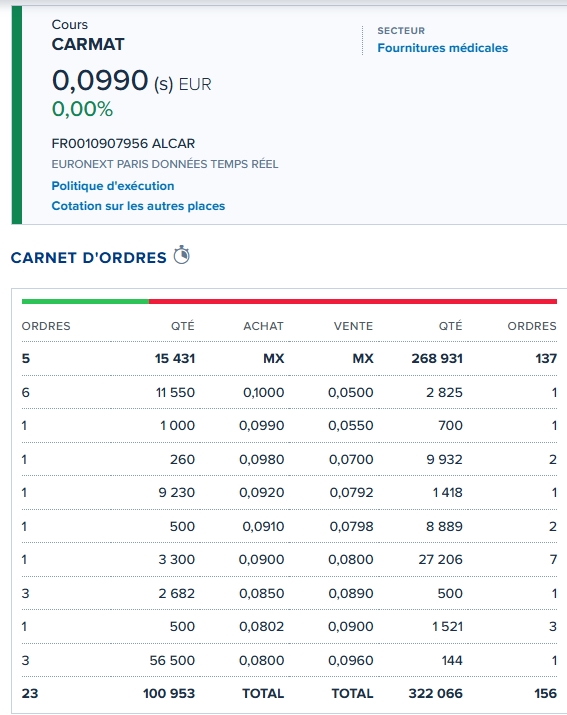The height and width of the screenshot is (715, 567).
Task: Select buy quantity 9 230
Action: pos(177,492)
